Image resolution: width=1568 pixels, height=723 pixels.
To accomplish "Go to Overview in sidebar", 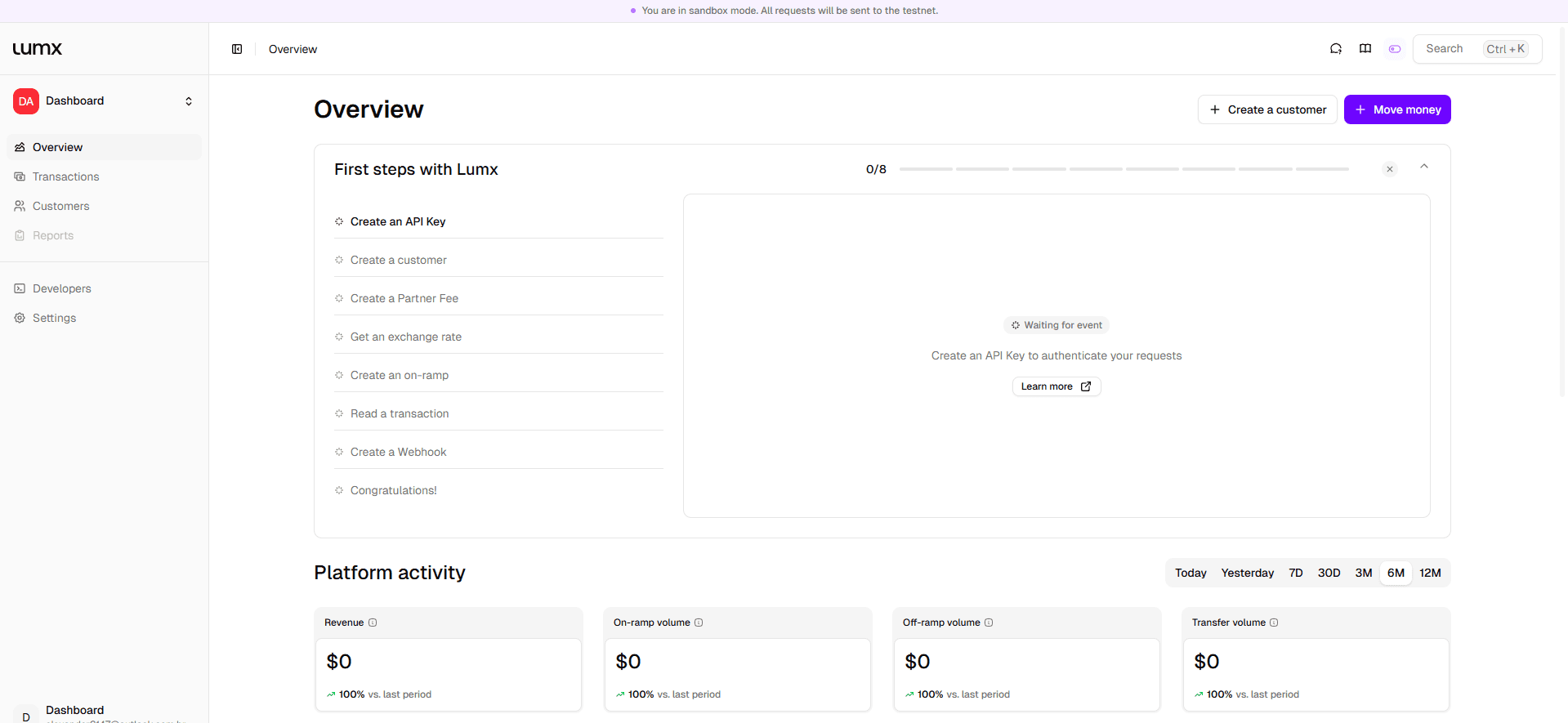I will [x=105, y=147].
